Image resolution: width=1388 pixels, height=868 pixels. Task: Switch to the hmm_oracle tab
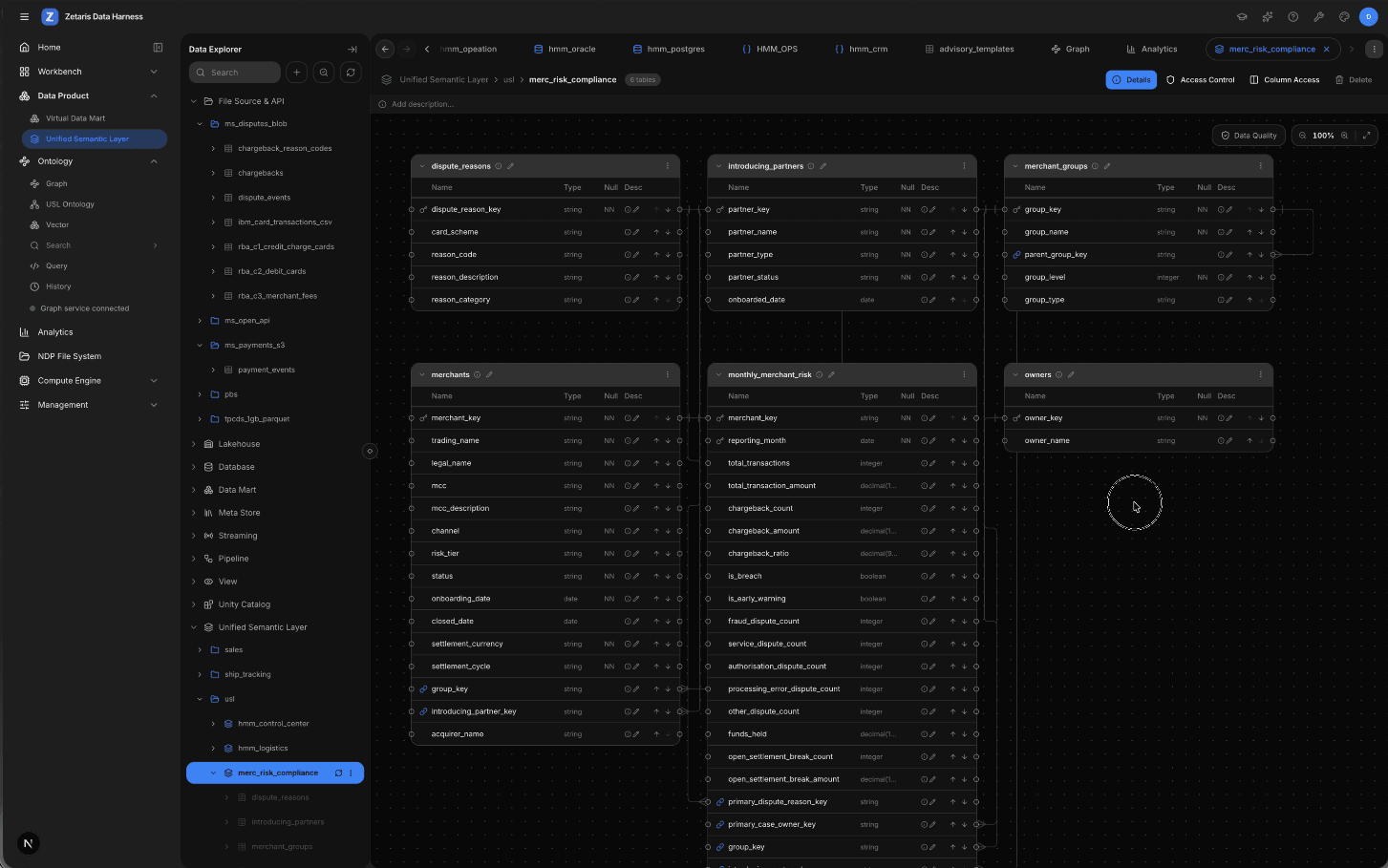(x=565, y=49)
